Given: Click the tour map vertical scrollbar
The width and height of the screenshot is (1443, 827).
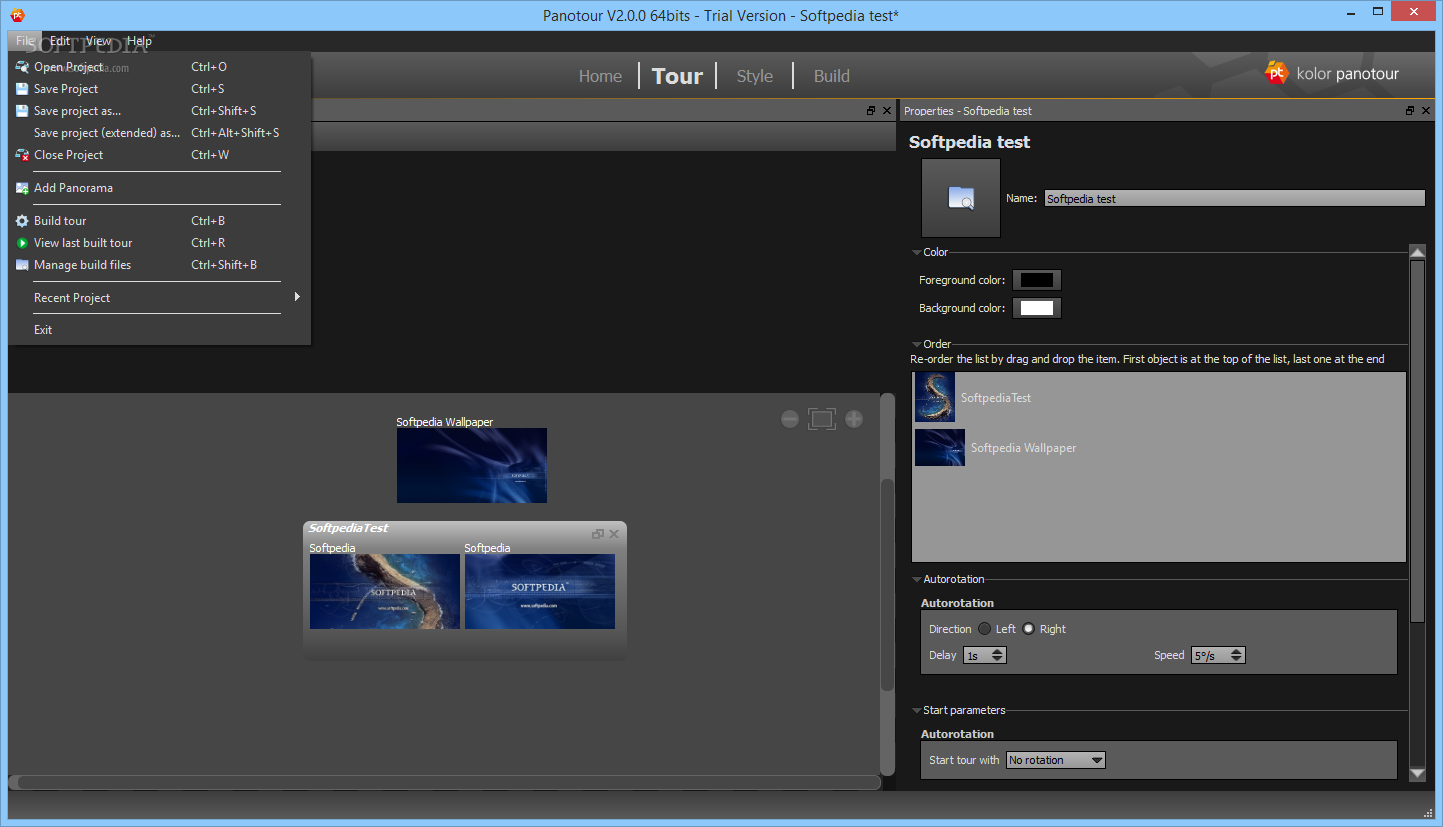Looking at the screenshot, I should (x=887, y=585).
